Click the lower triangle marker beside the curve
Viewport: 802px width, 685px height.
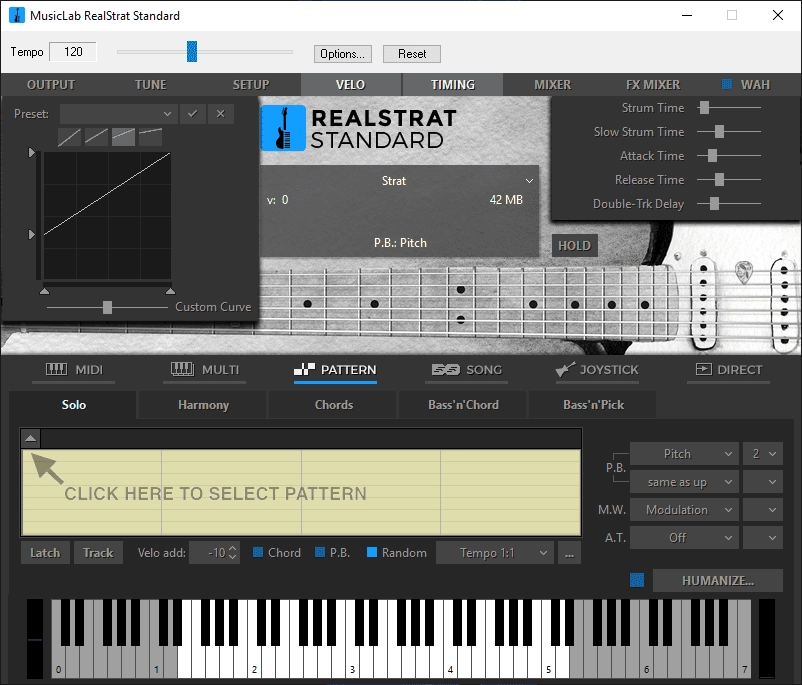tap(31, 234)
